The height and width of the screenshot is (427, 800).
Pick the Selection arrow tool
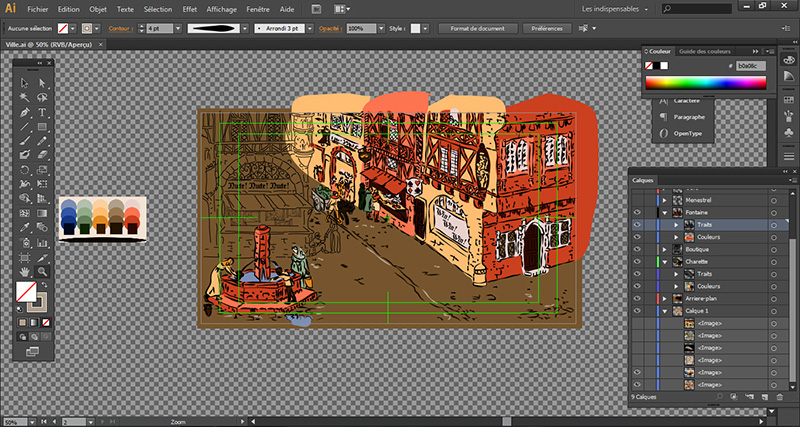(x=25, y=84)
